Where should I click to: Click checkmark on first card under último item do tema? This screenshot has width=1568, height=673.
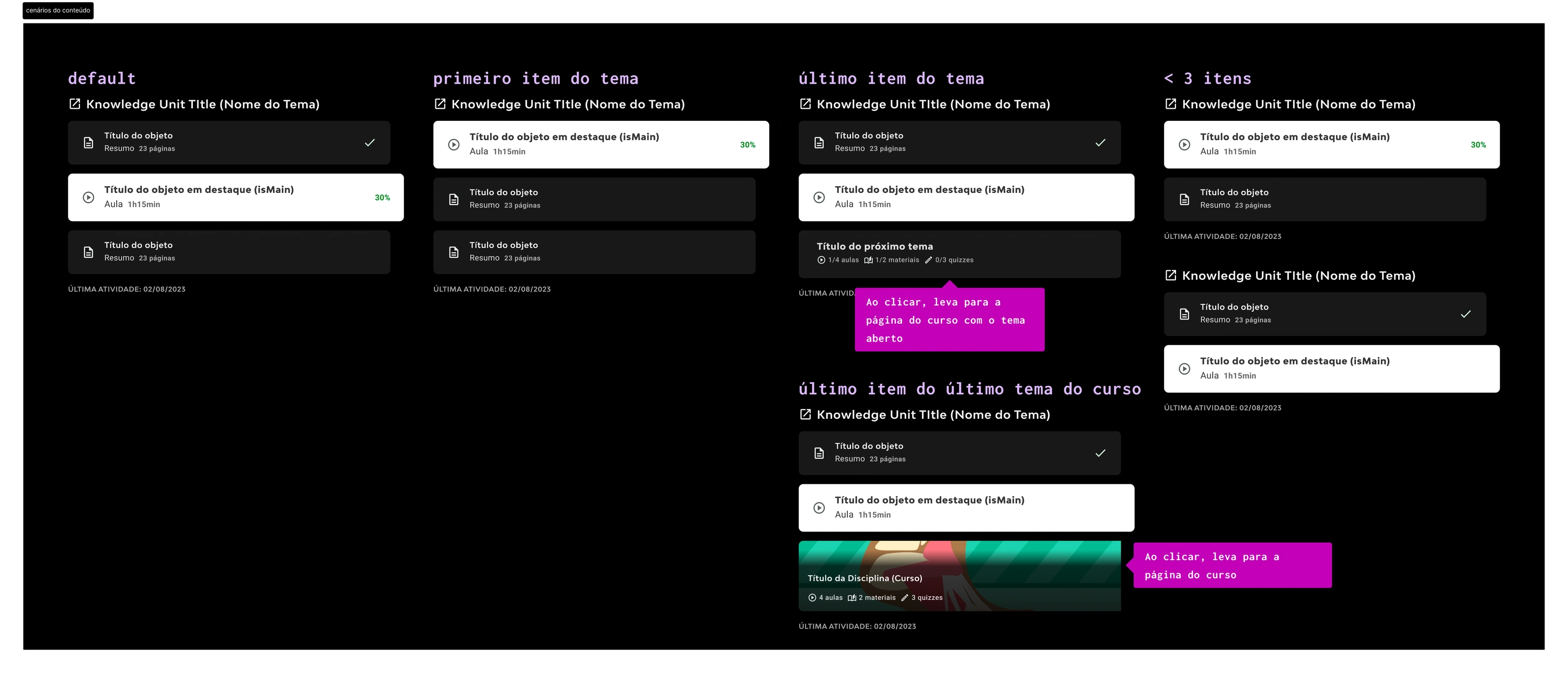[x=1100, y=143]
